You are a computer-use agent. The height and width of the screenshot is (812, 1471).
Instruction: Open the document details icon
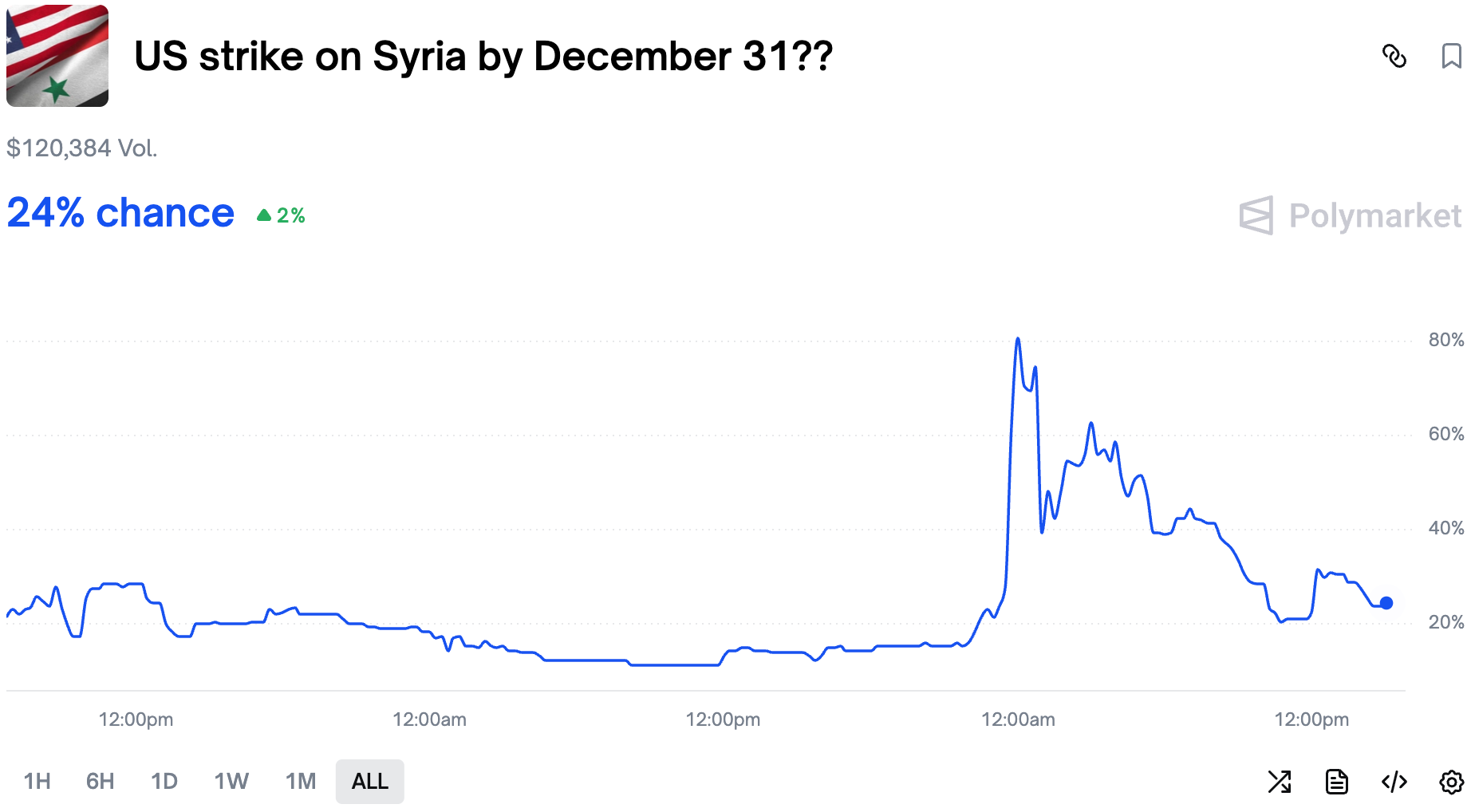(1337, 782)
